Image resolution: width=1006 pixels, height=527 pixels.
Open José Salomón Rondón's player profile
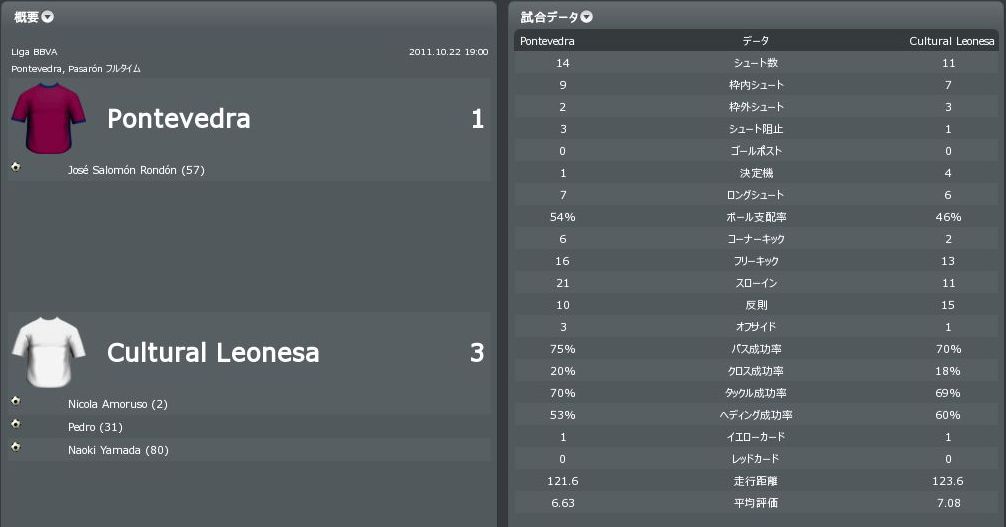pyautogui.click(x=135, y=170)
